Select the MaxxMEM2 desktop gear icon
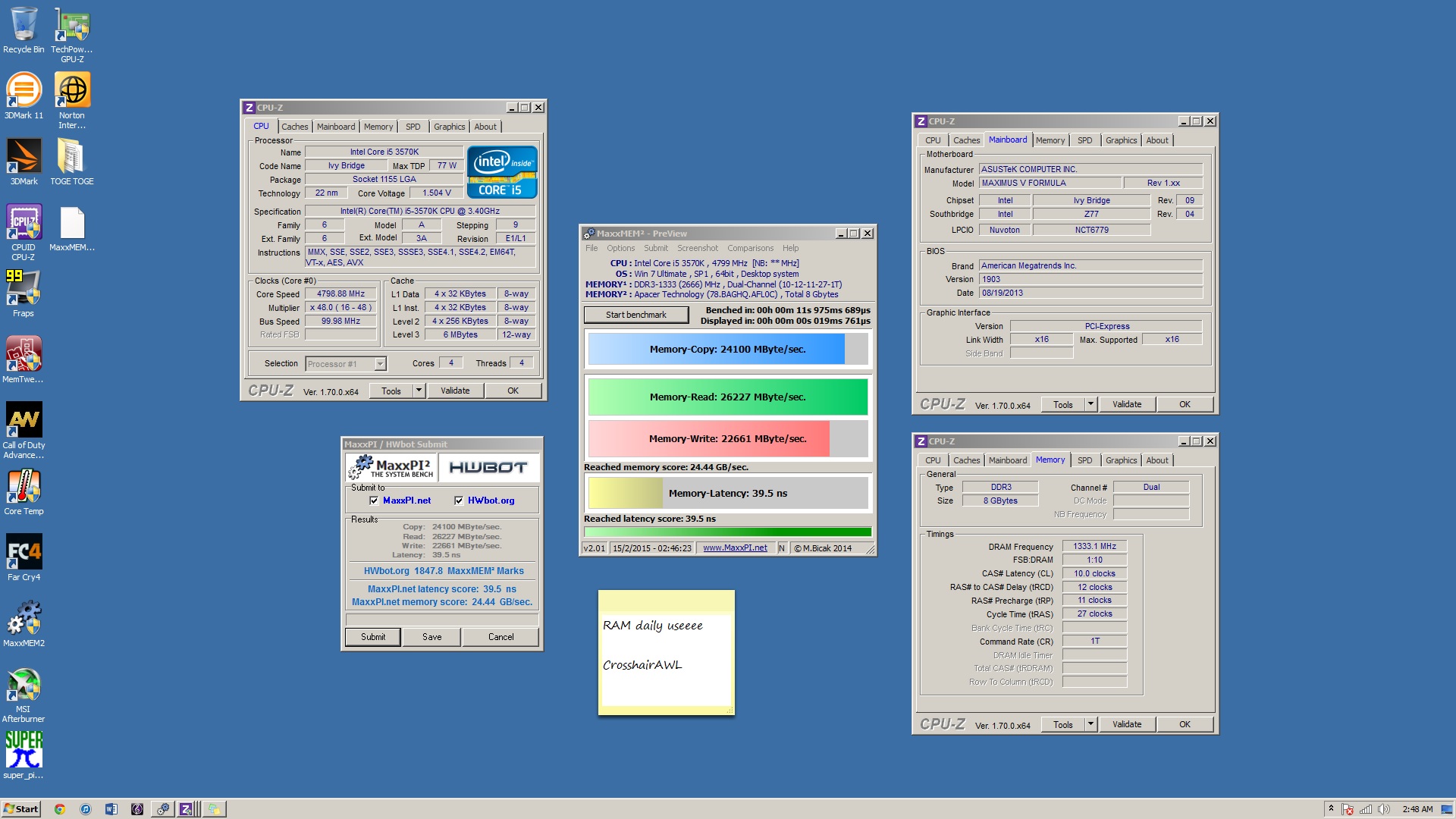 [x=24, y=624]
